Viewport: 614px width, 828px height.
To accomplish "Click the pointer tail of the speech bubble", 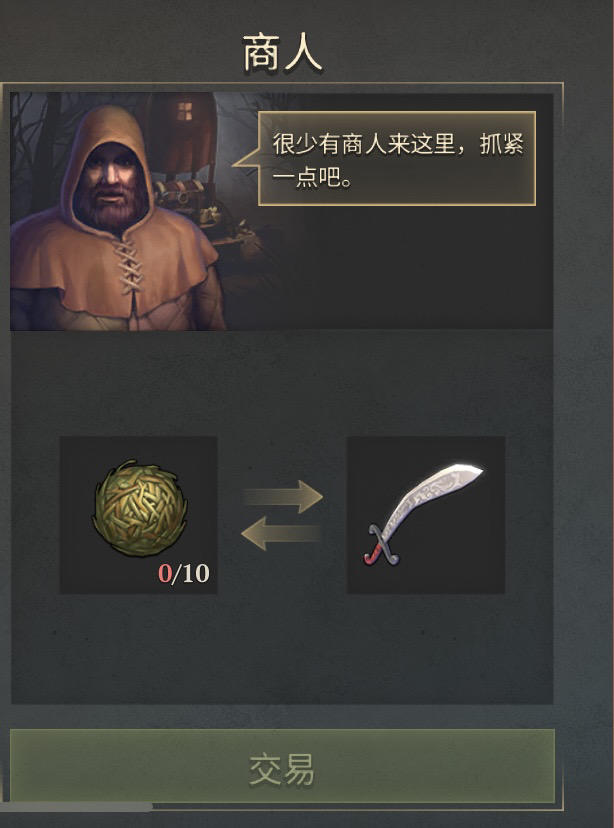I will (x=245, y=158).
